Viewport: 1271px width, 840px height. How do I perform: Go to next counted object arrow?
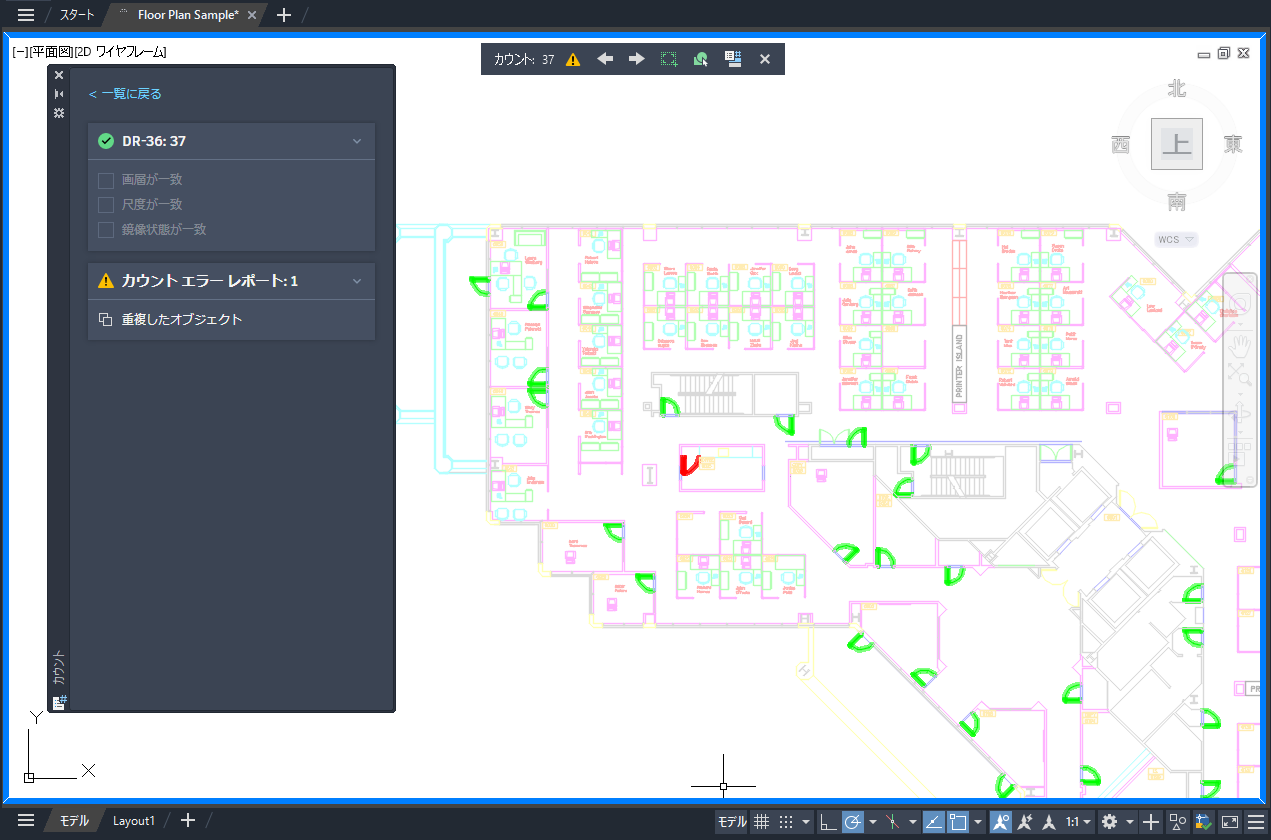637,59
